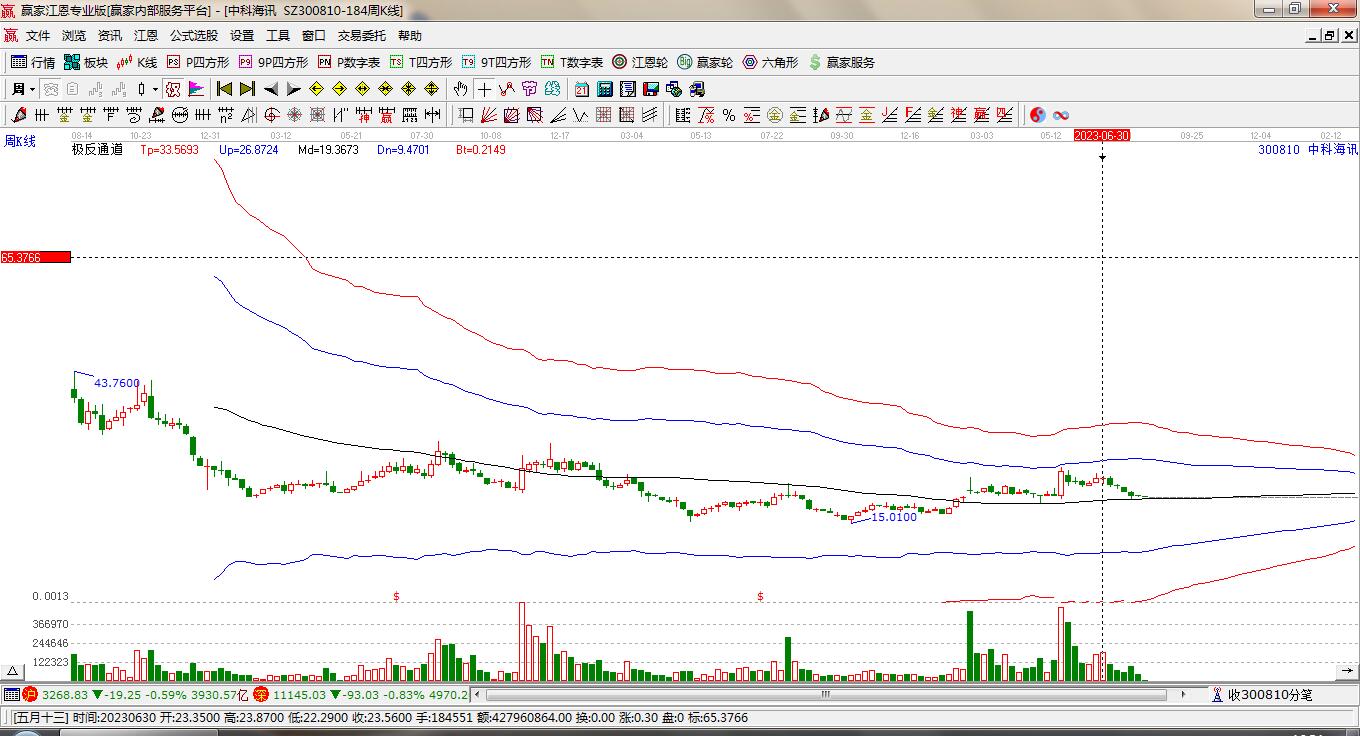
Task: Click the blue infinity symbol icon
Action: tap(1061, 115)
